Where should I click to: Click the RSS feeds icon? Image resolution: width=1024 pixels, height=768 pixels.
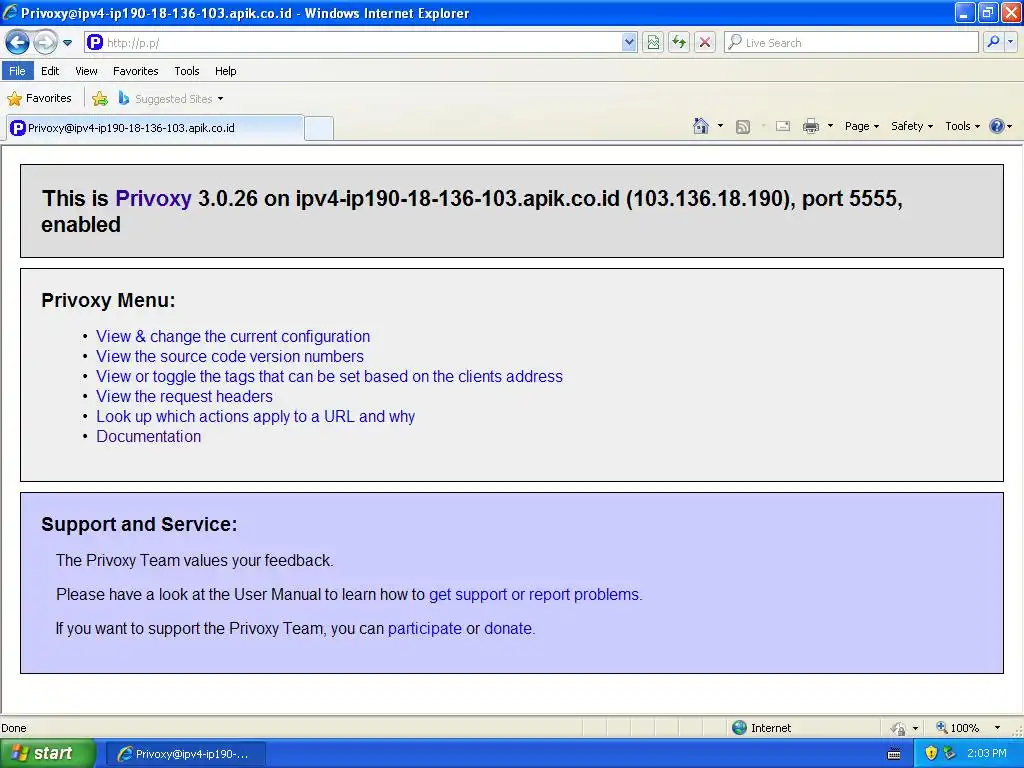click(x=743, y=127)
